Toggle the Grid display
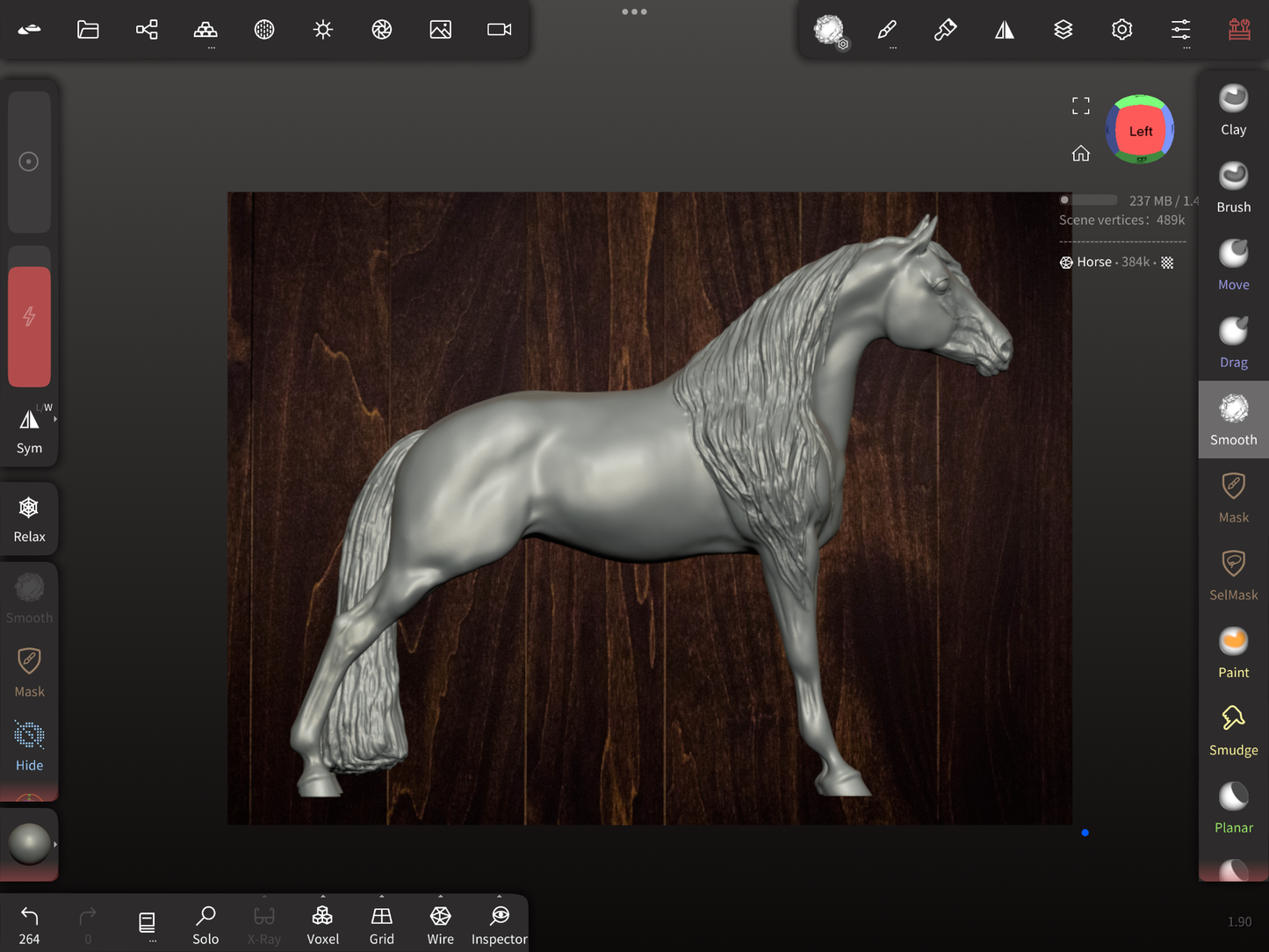The width and height of the screenshot is (1269, 952). coord(381,925)
